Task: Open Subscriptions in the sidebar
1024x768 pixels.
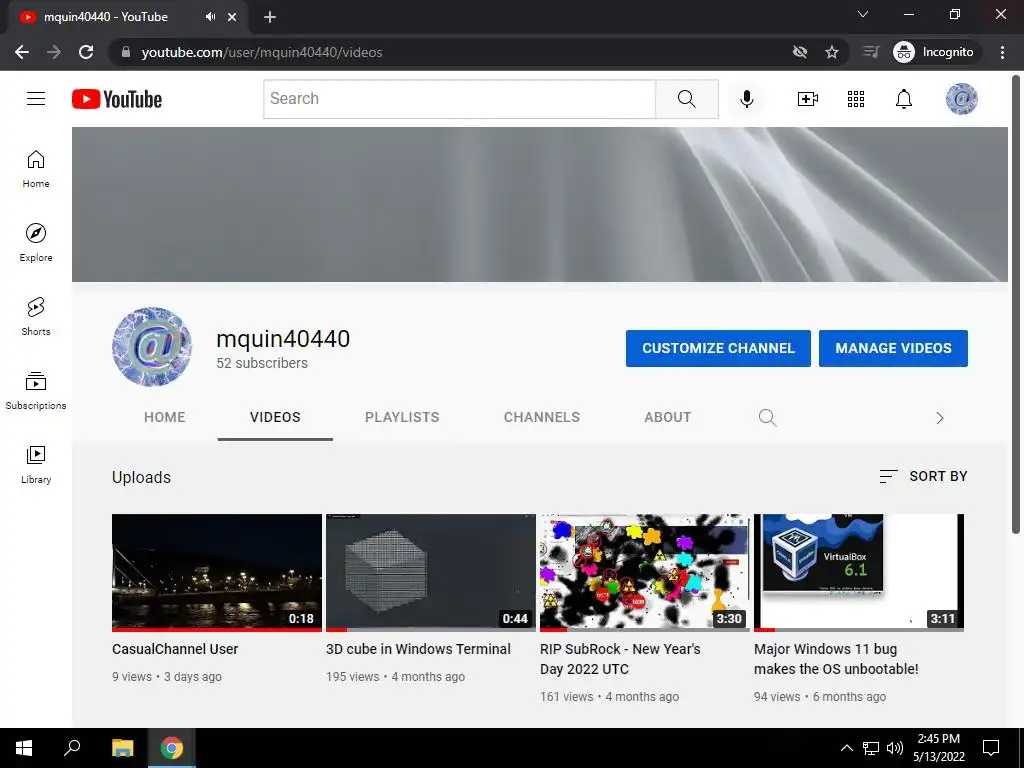Action: pyautogui.click(x=36, y=390)
